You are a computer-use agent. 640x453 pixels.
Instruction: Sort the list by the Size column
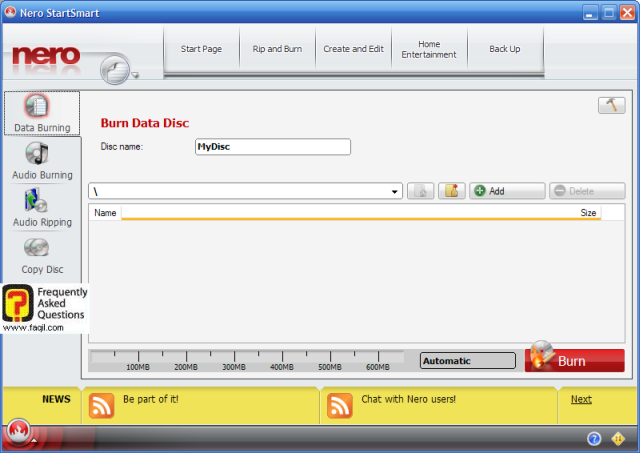coord(588,213)
